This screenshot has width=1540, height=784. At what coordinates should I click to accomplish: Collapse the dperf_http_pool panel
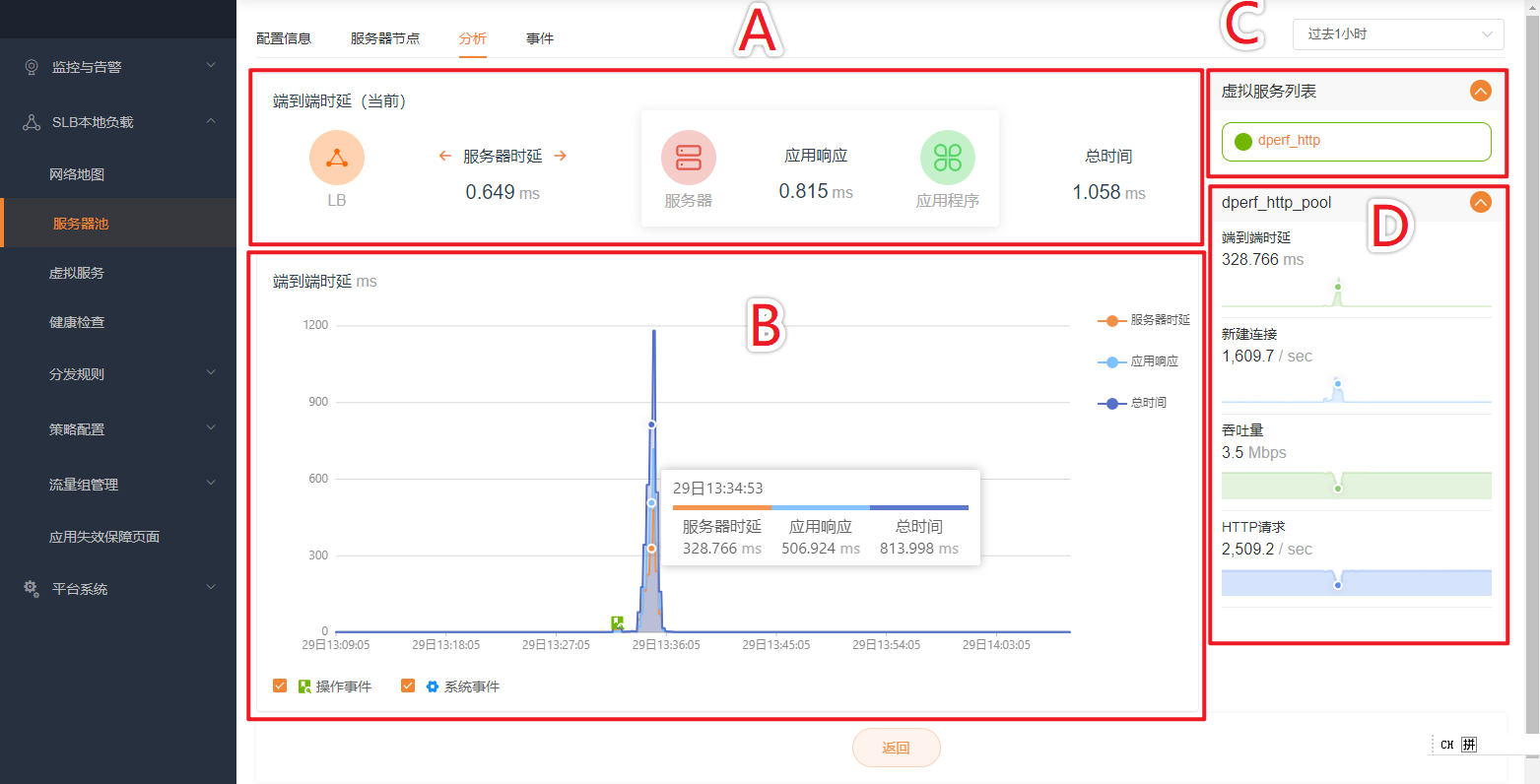pos(1480,202)
